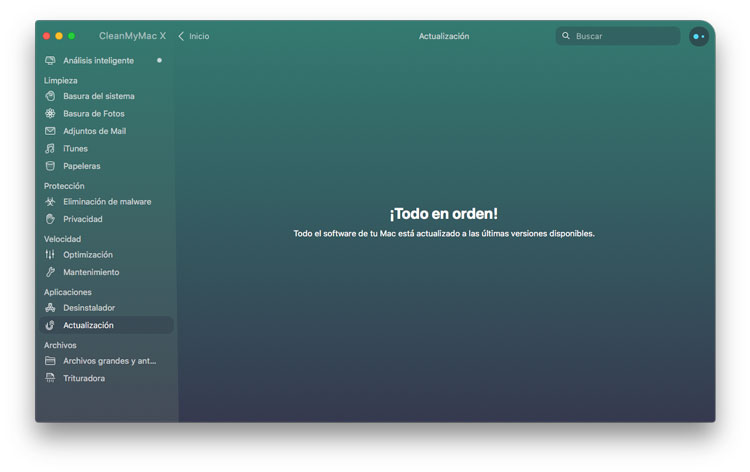Viewport: 750px width, 472px height.
Task: Click the Papeleras trash icon
Action: click(x=50, y=166)
